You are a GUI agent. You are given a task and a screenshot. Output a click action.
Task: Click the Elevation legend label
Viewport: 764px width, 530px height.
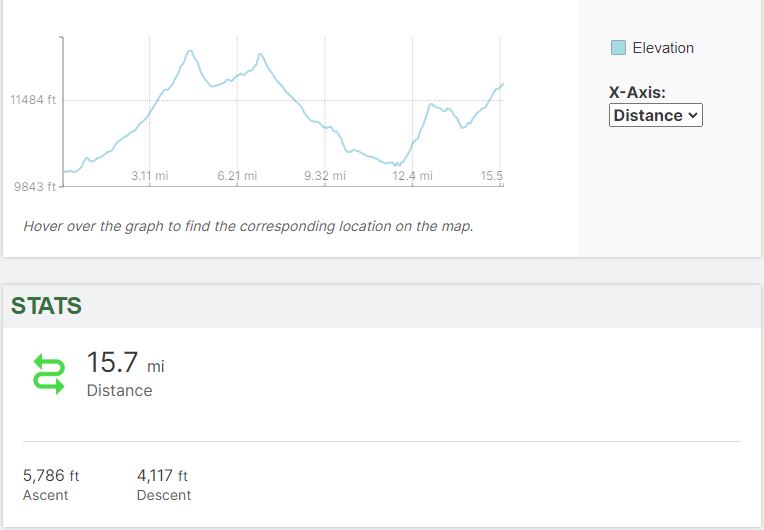[662, 48]
